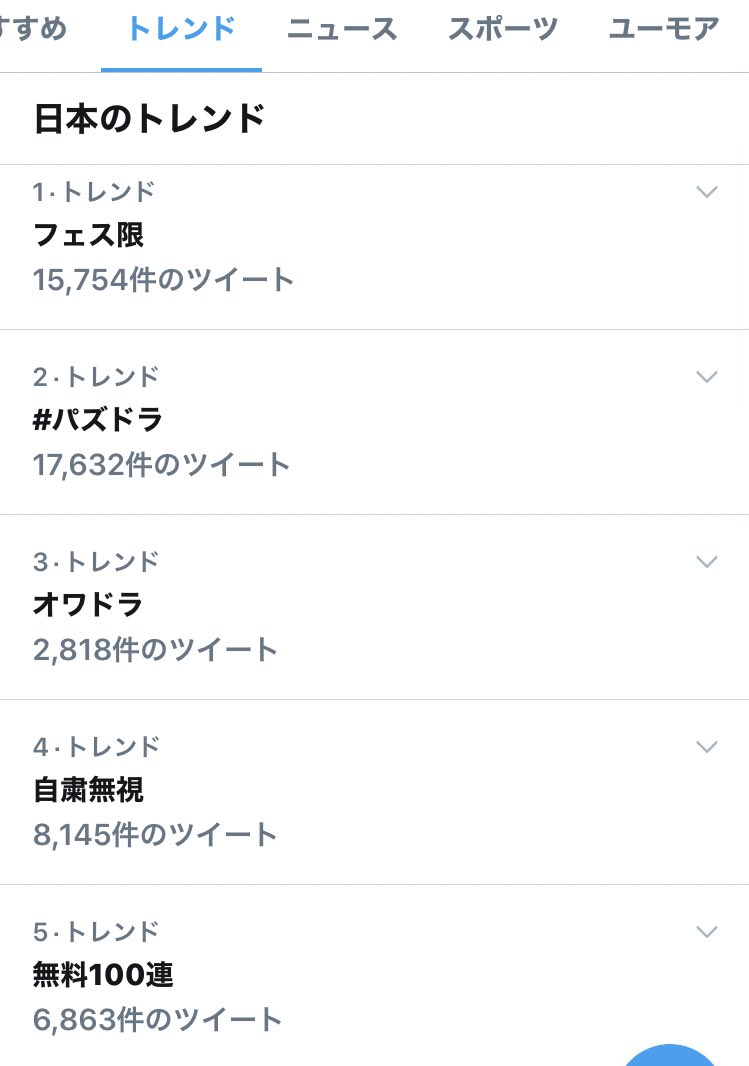
Task: Click the 8,145件のツイート count
Action: point(155,834)
